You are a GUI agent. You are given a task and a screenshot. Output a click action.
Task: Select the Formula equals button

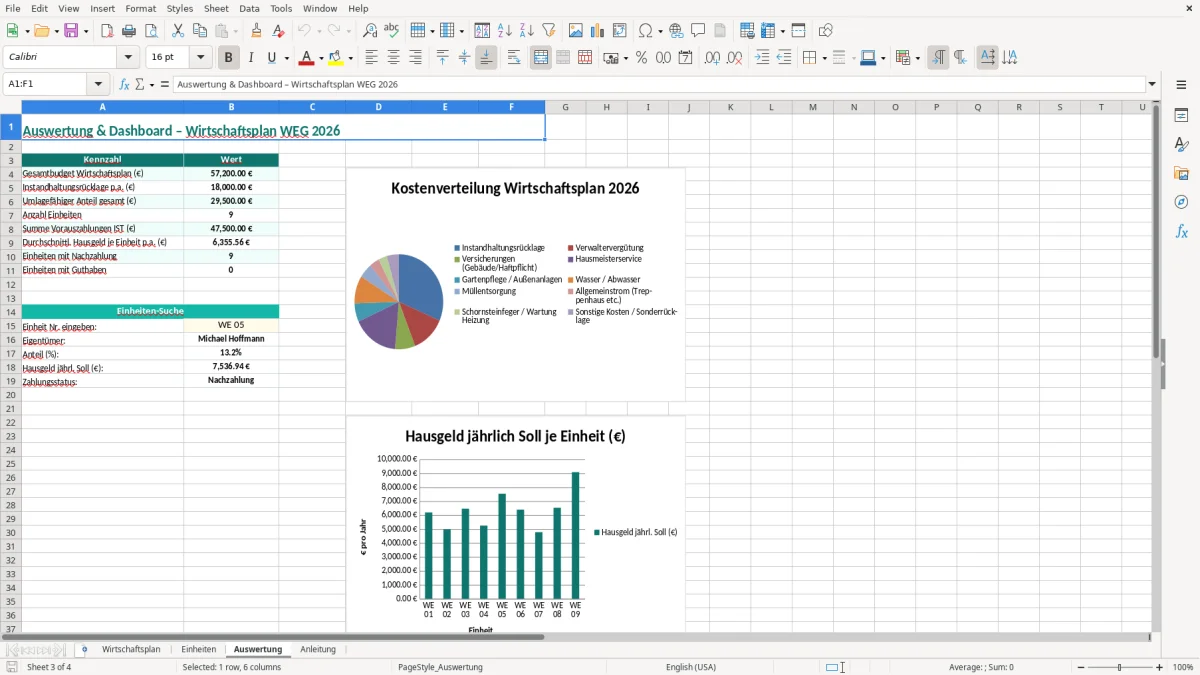coord(165,84)
